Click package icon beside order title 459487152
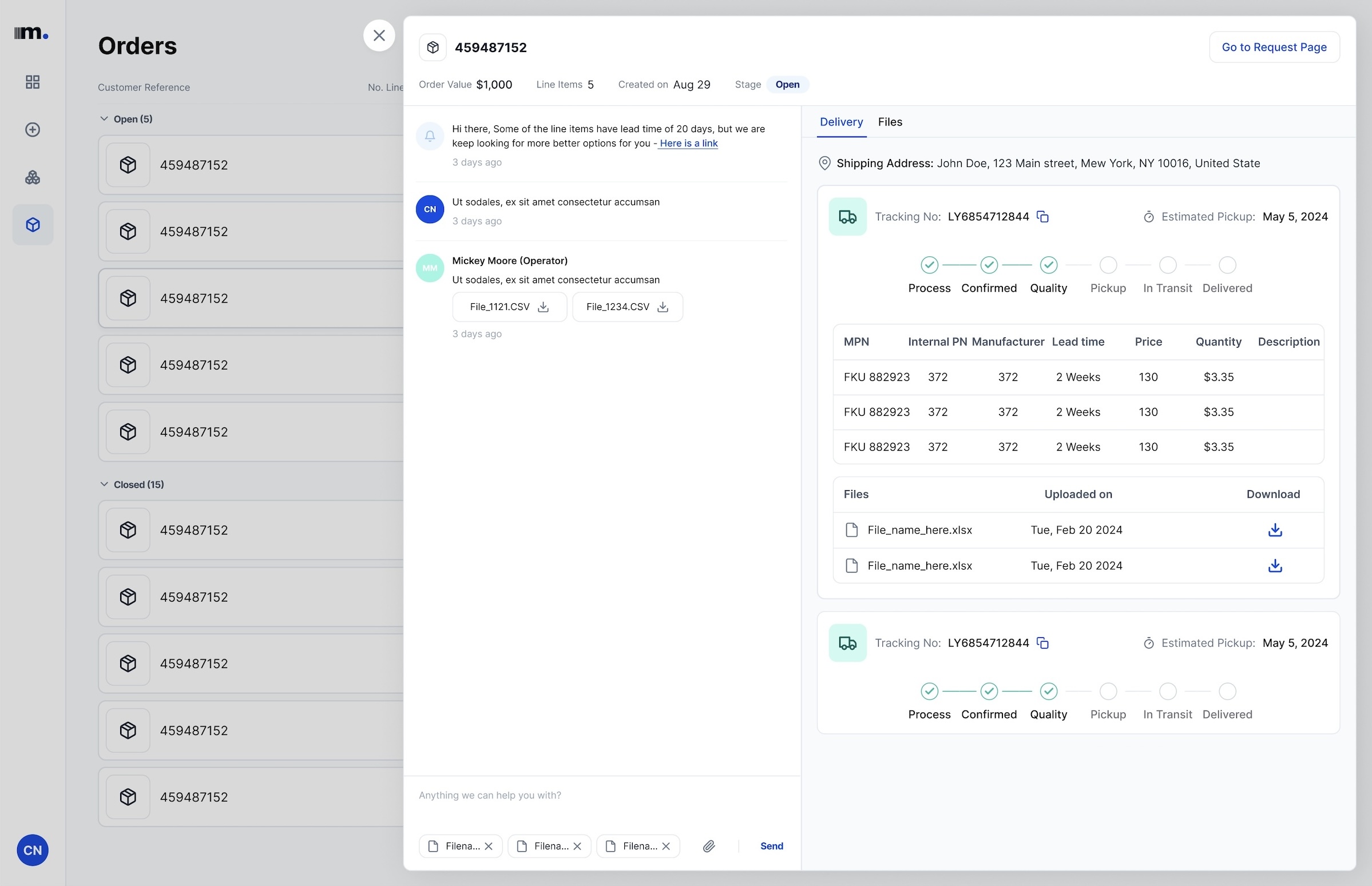 433,47
